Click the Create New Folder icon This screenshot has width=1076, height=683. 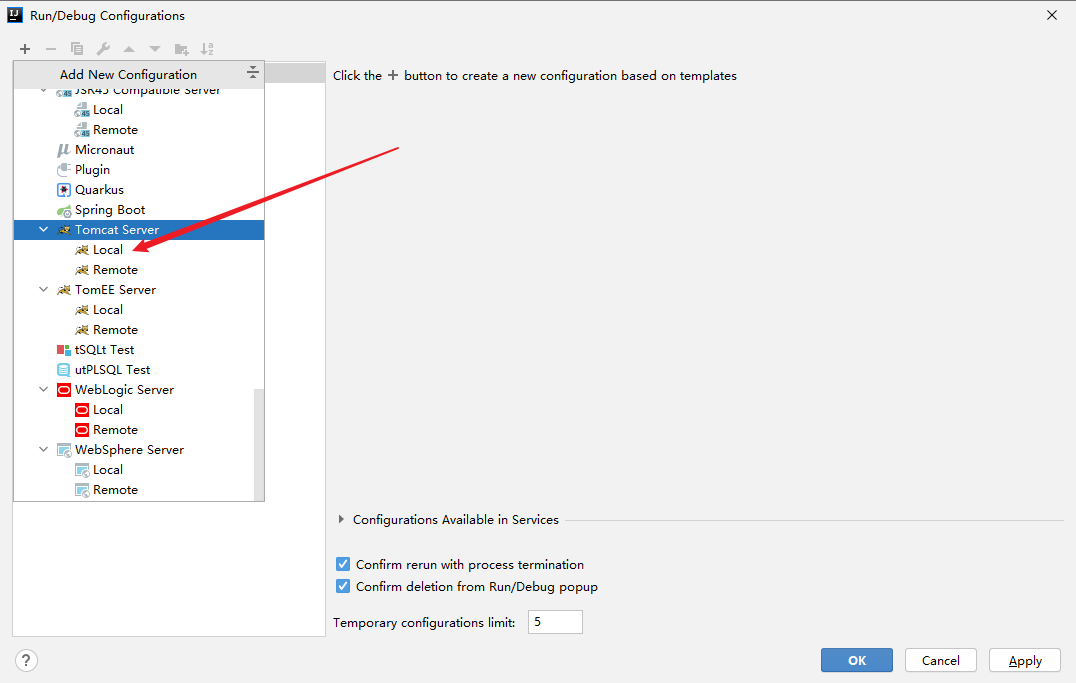tap(181, 49)
